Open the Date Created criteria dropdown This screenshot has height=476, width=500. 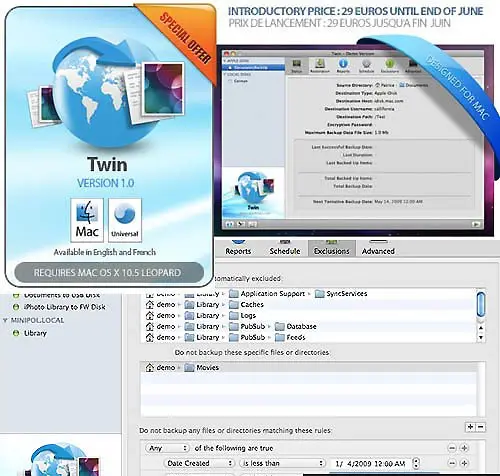click(199, 463)
